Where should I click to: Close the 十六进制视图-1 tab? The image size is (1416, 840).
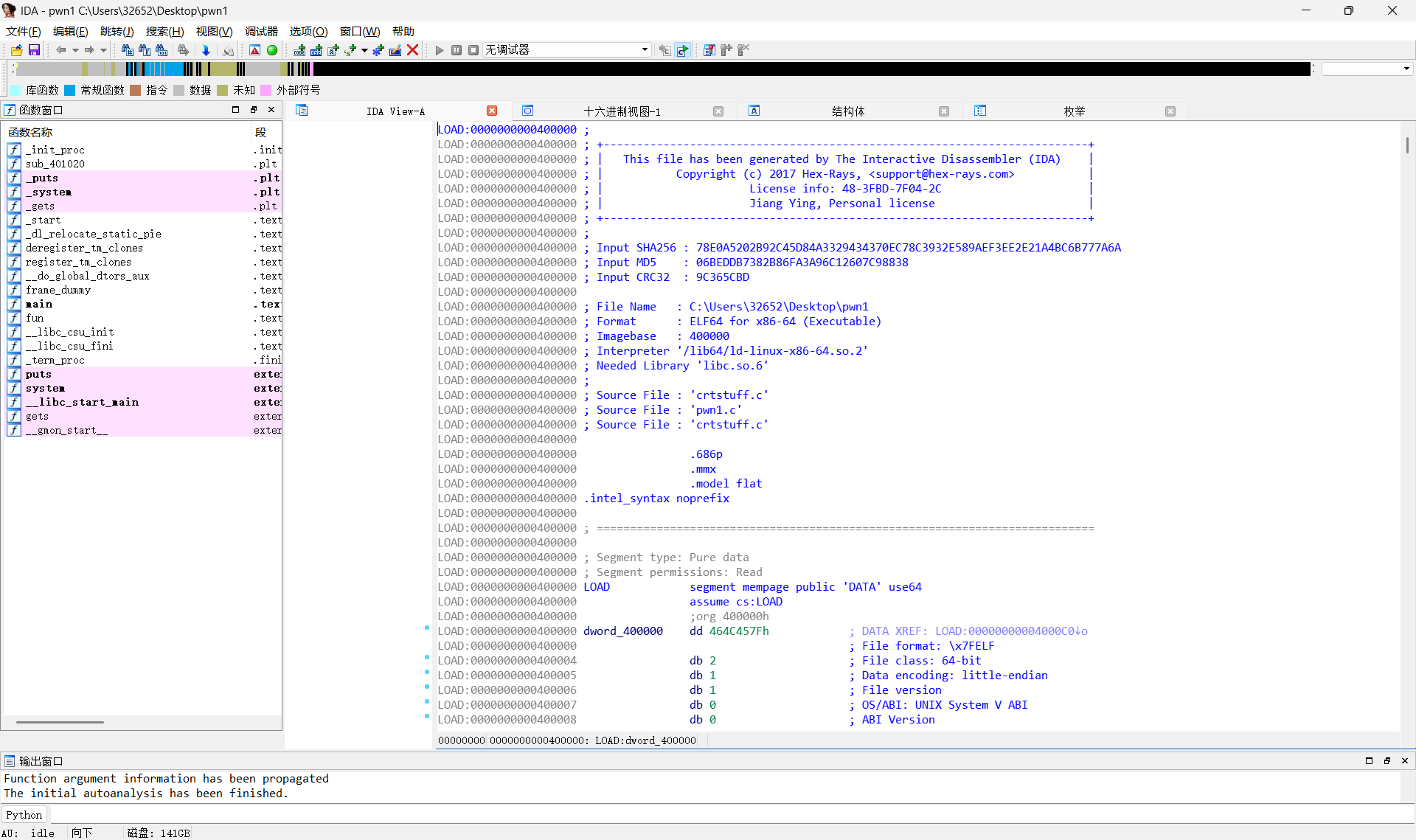(718, 111)
